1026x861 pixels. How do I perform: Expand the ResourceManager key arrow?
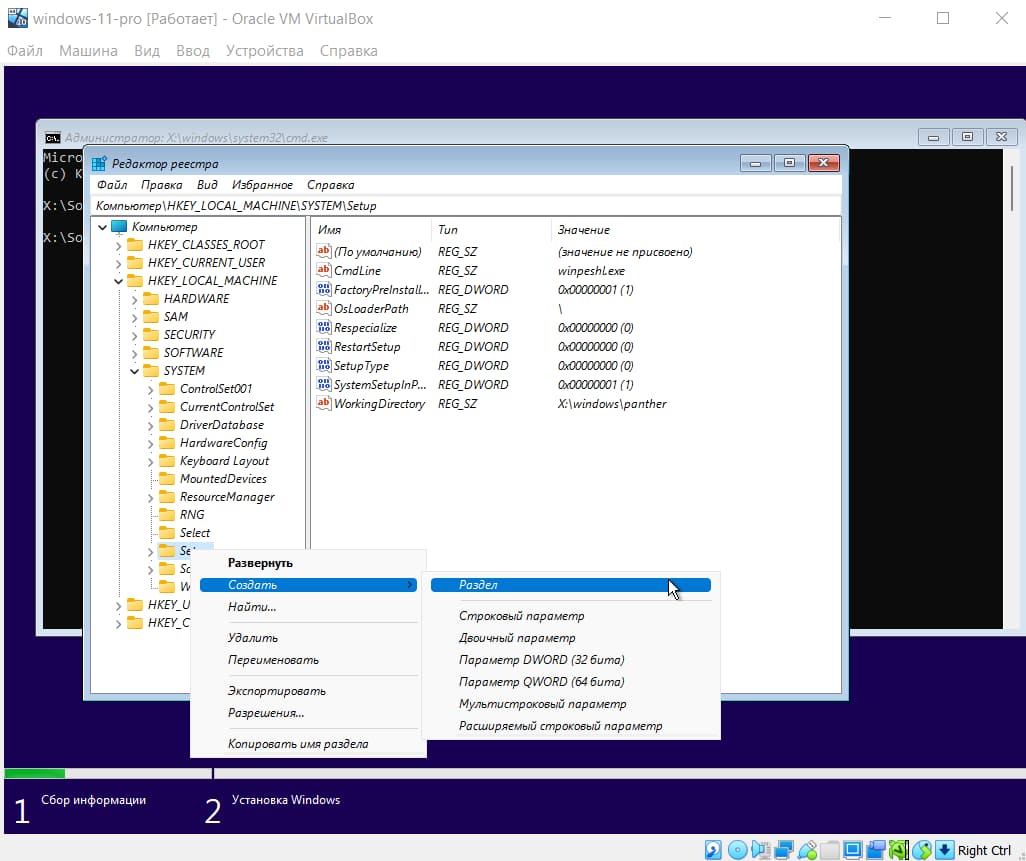point(150,497)
